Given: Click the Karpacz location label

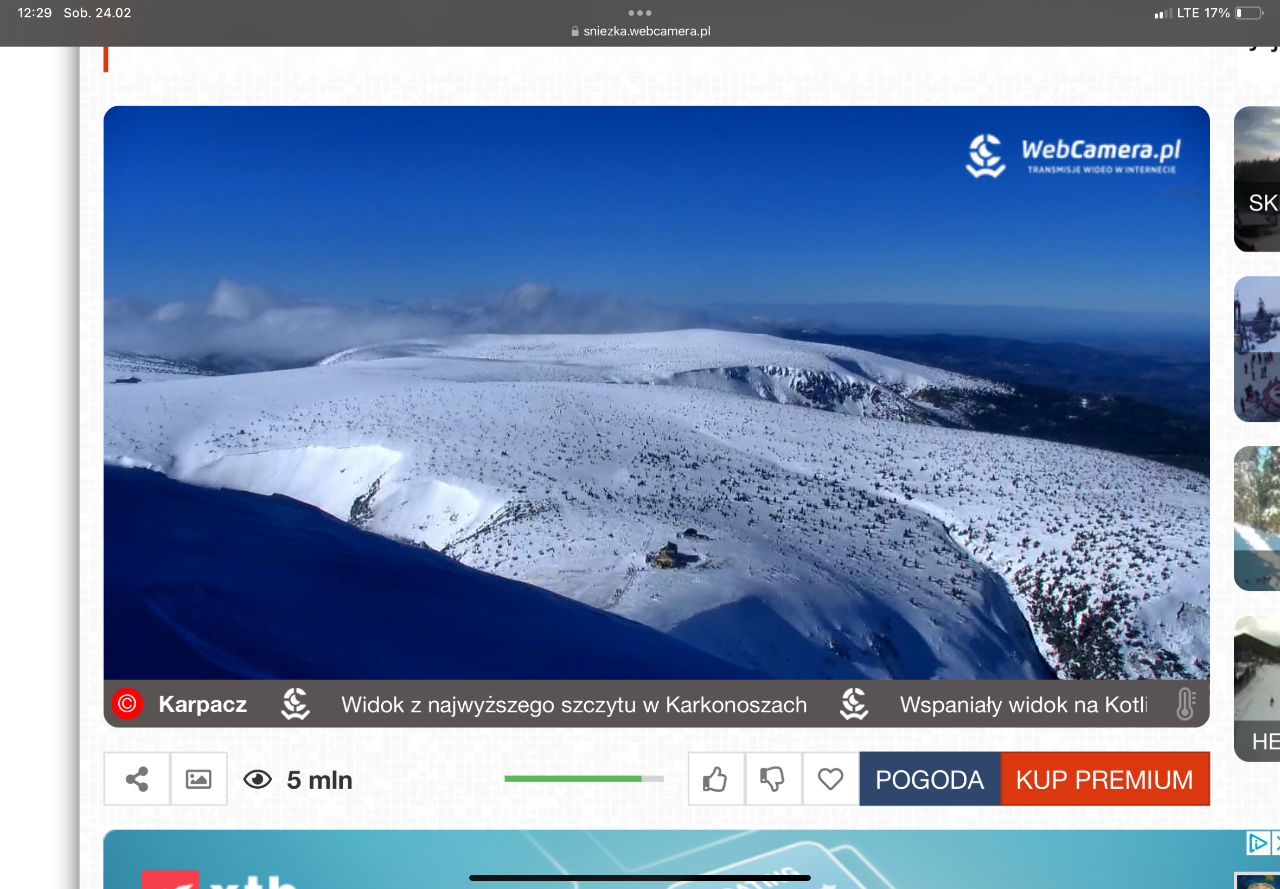Looking at the screenshot, I should click(203, 704).
